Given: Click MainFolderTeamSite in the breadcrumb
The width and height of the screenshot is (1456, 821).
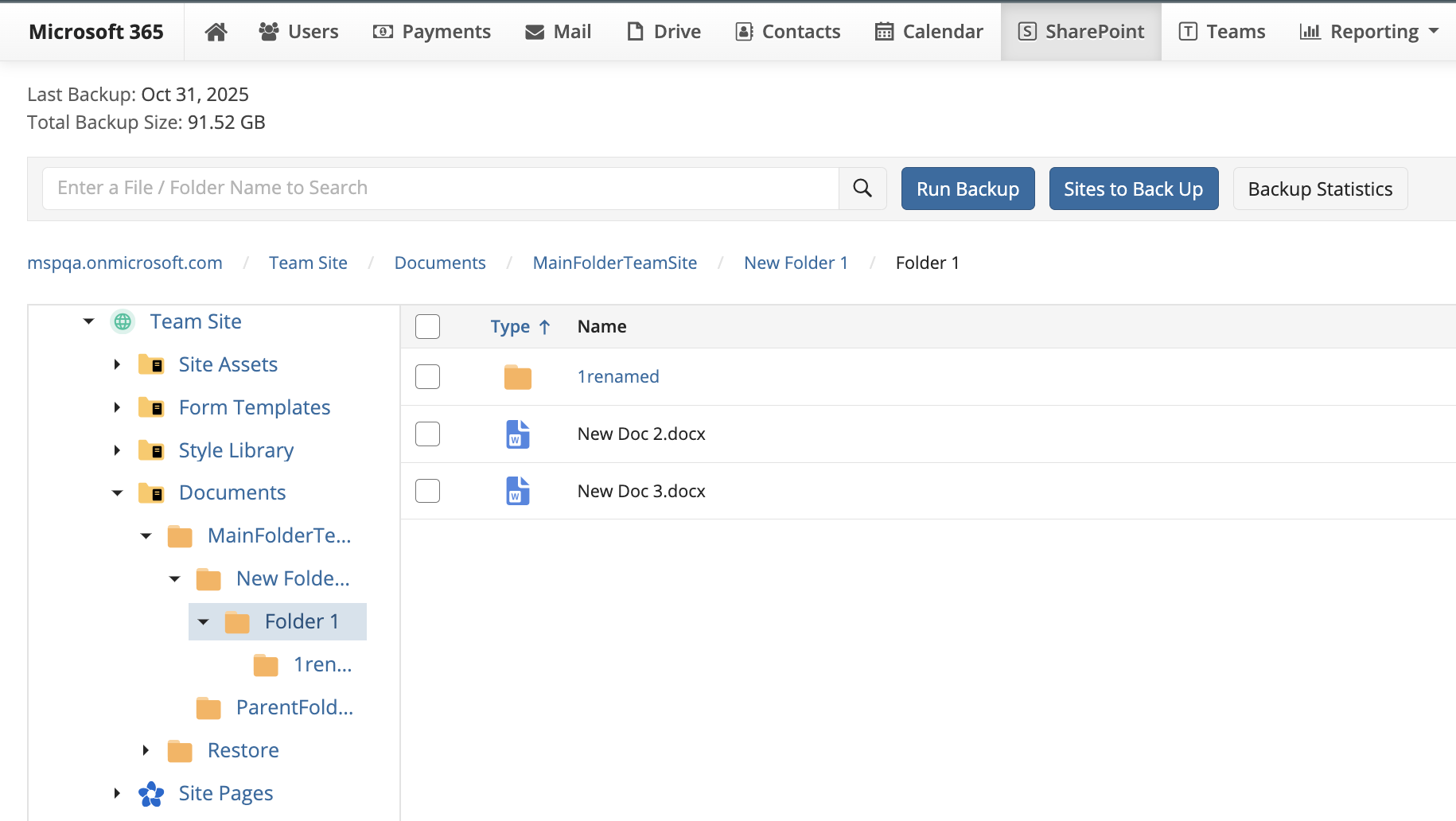Looking at the screenshot, I should click(614, 263).
